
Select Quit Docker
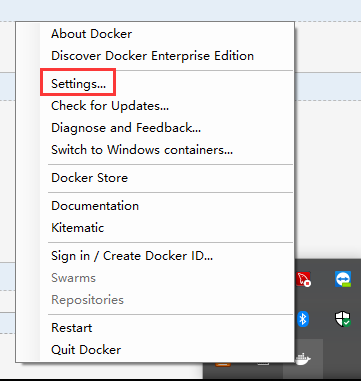point(86,350)
